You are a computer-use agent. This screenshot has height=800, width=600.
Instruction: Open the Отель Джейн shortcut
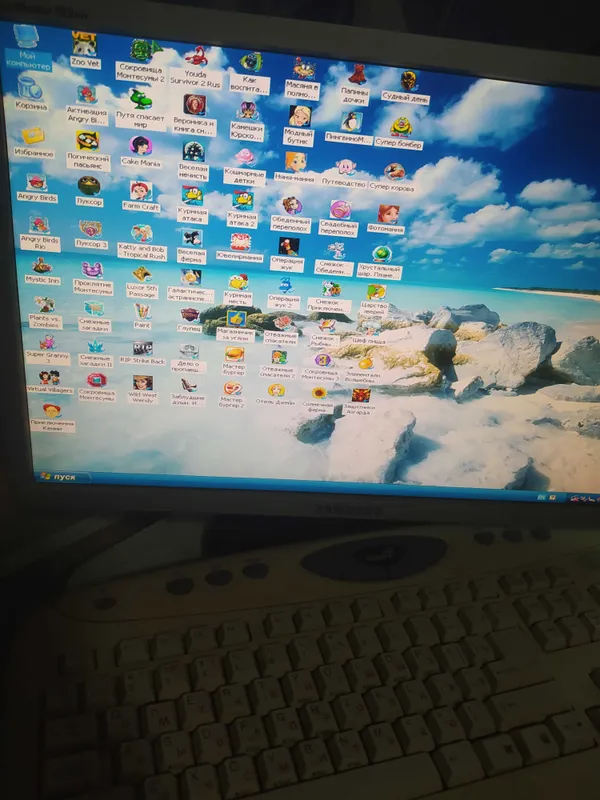pyautogui.click(x=276, y=396)
